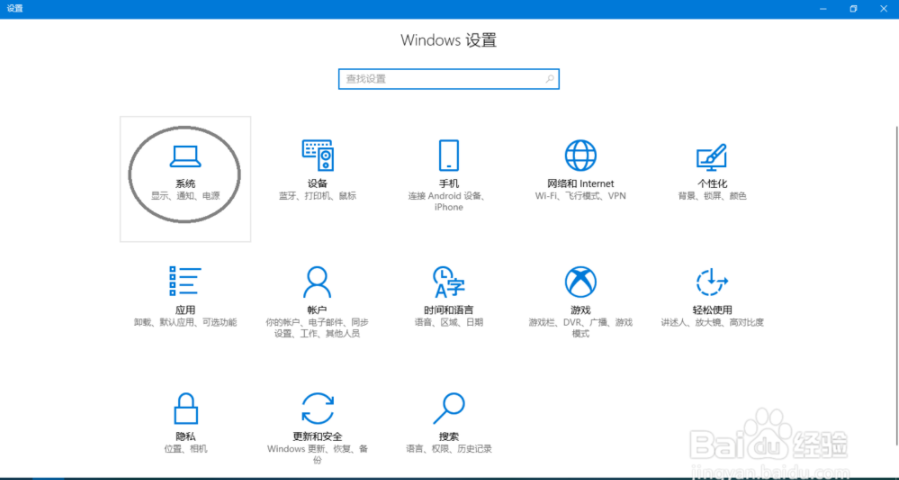The image size is (899, 480).
Task: Click the 手机 label
Action: tap(448, 184)
